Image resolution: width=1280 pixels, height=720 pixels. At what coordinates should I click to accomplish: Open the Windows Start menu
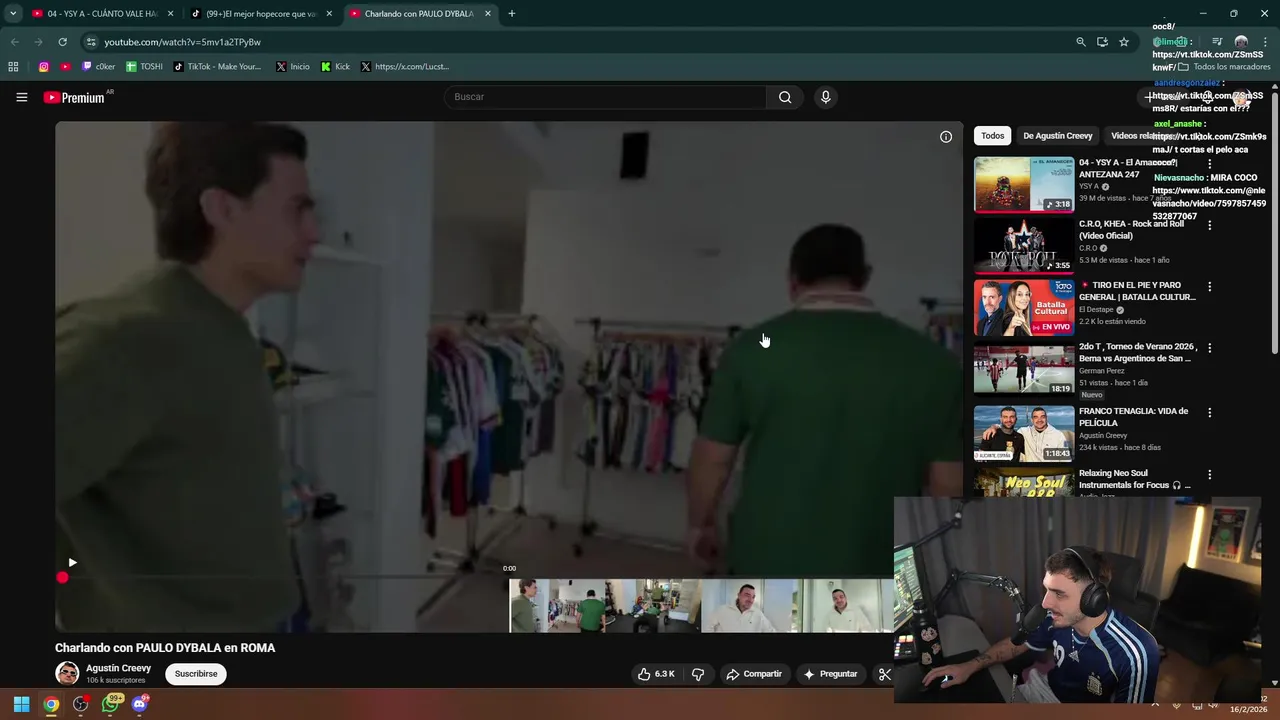21,704
